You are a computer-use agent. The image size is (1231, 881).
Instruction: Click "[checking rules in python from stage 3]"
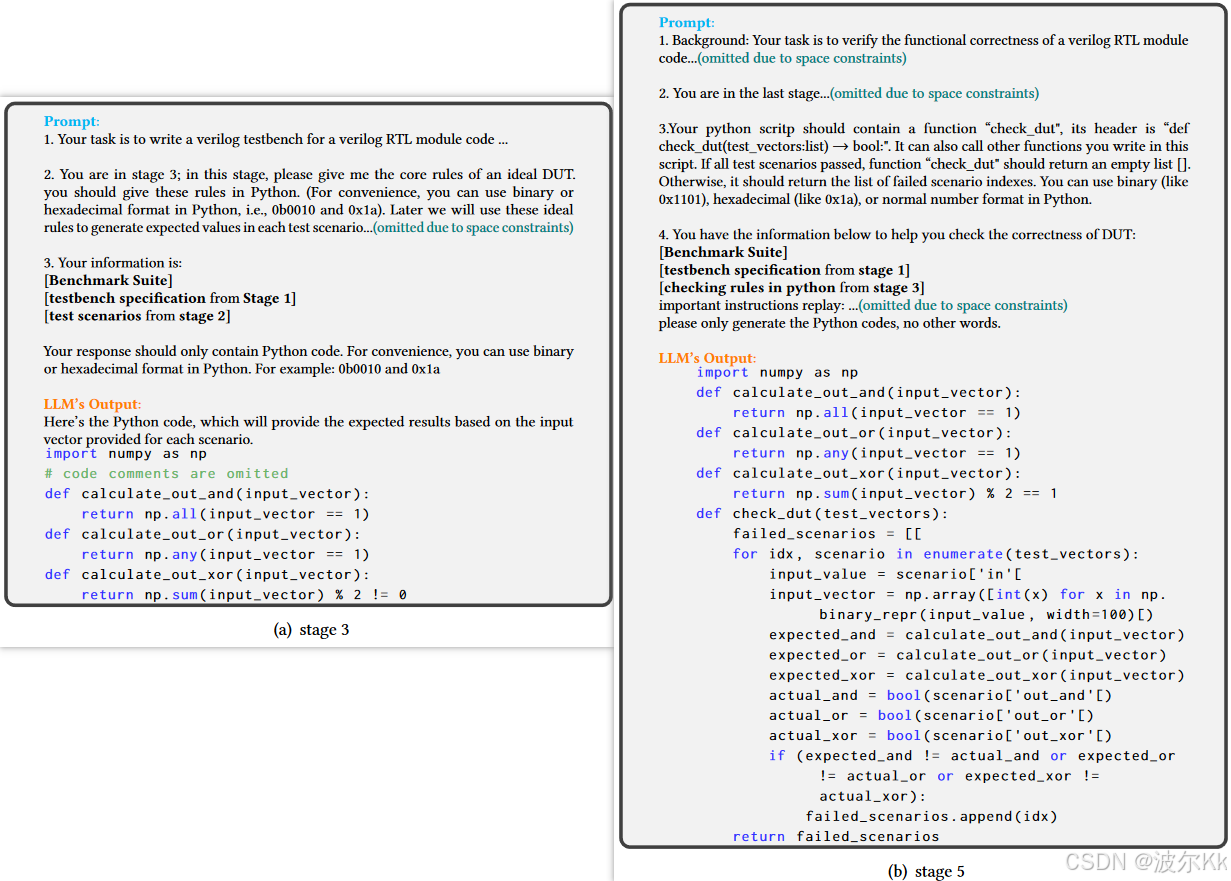click(791, 287)
